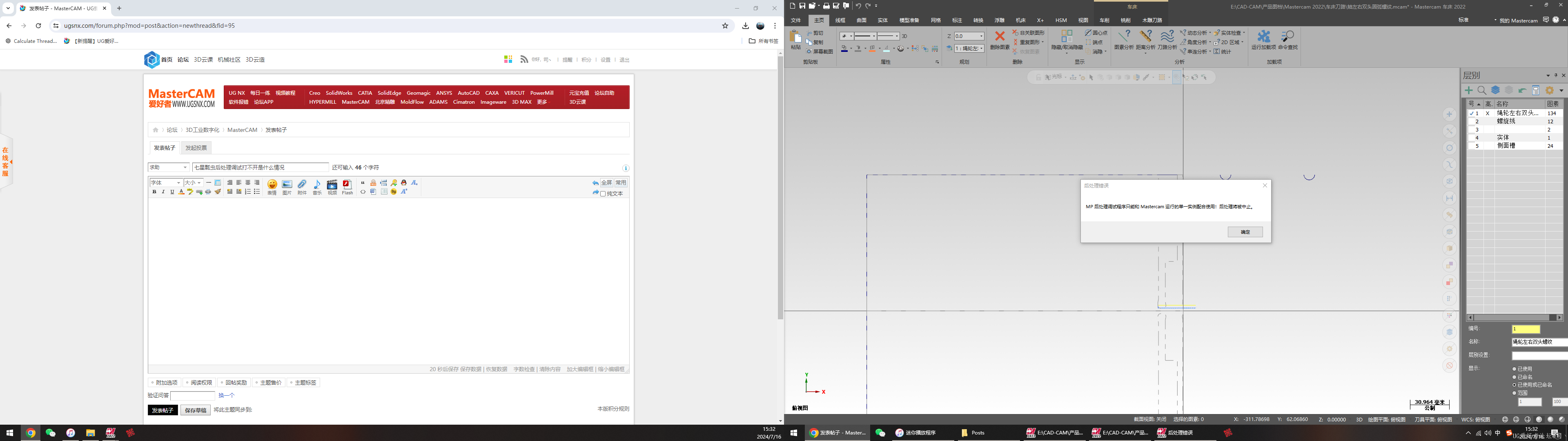Open 大小 font size dropdown

[193, 183]
